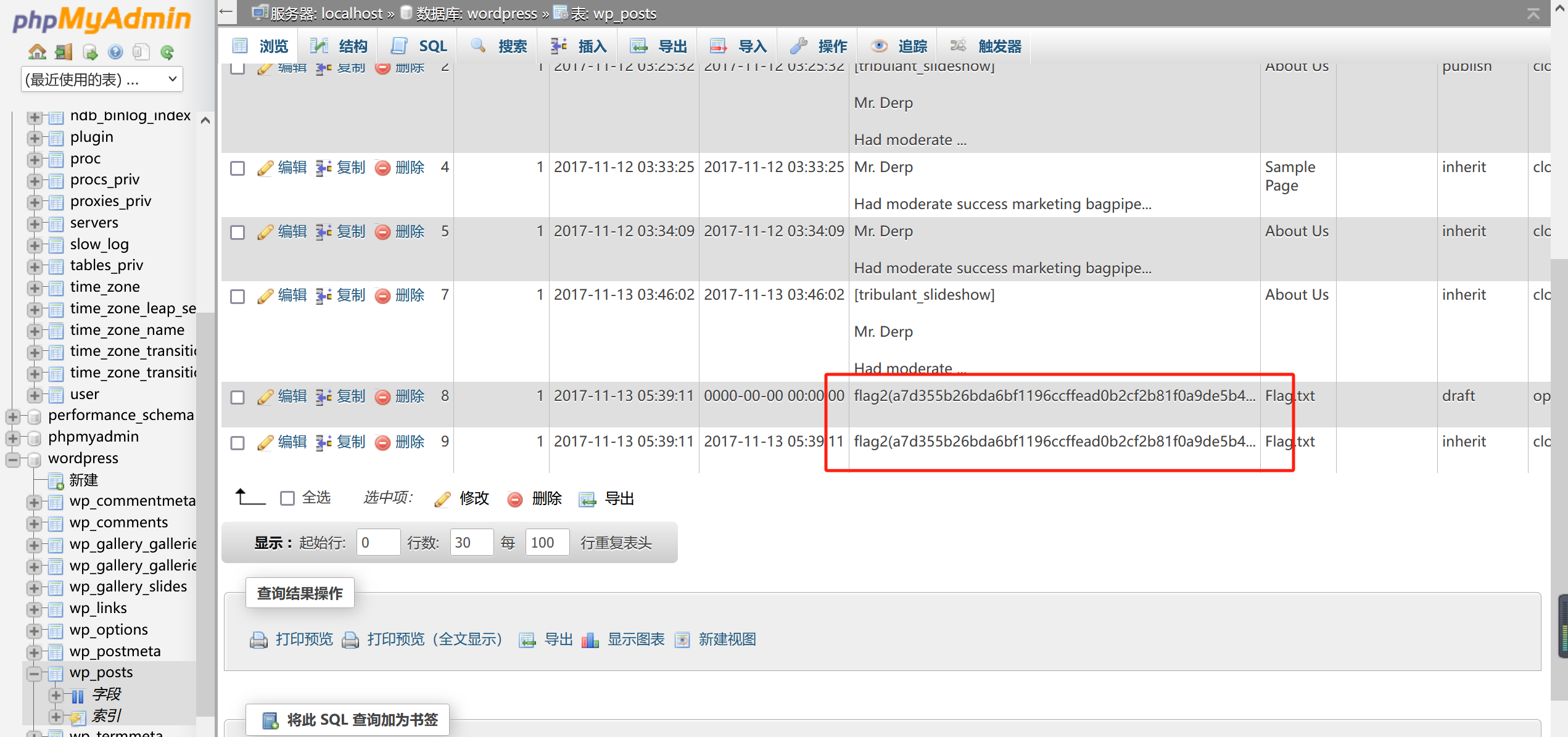Image resolution: width=1568 pixels, height=737 pixels.
Task: Click the print preview printer icon
Action: (x=258, y=640)
